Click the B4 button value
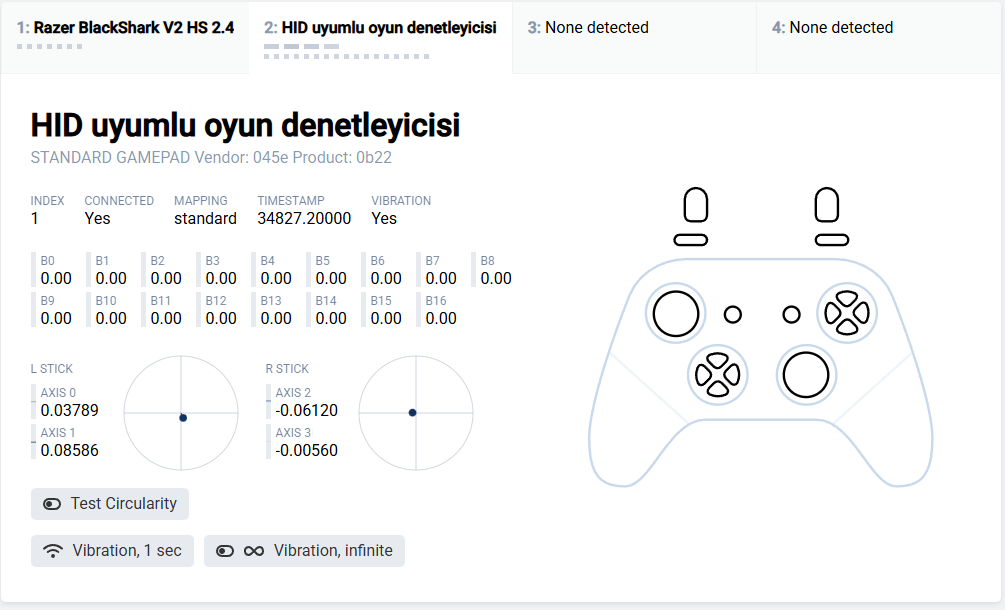 pyautogui.click(x=276, y=279)
